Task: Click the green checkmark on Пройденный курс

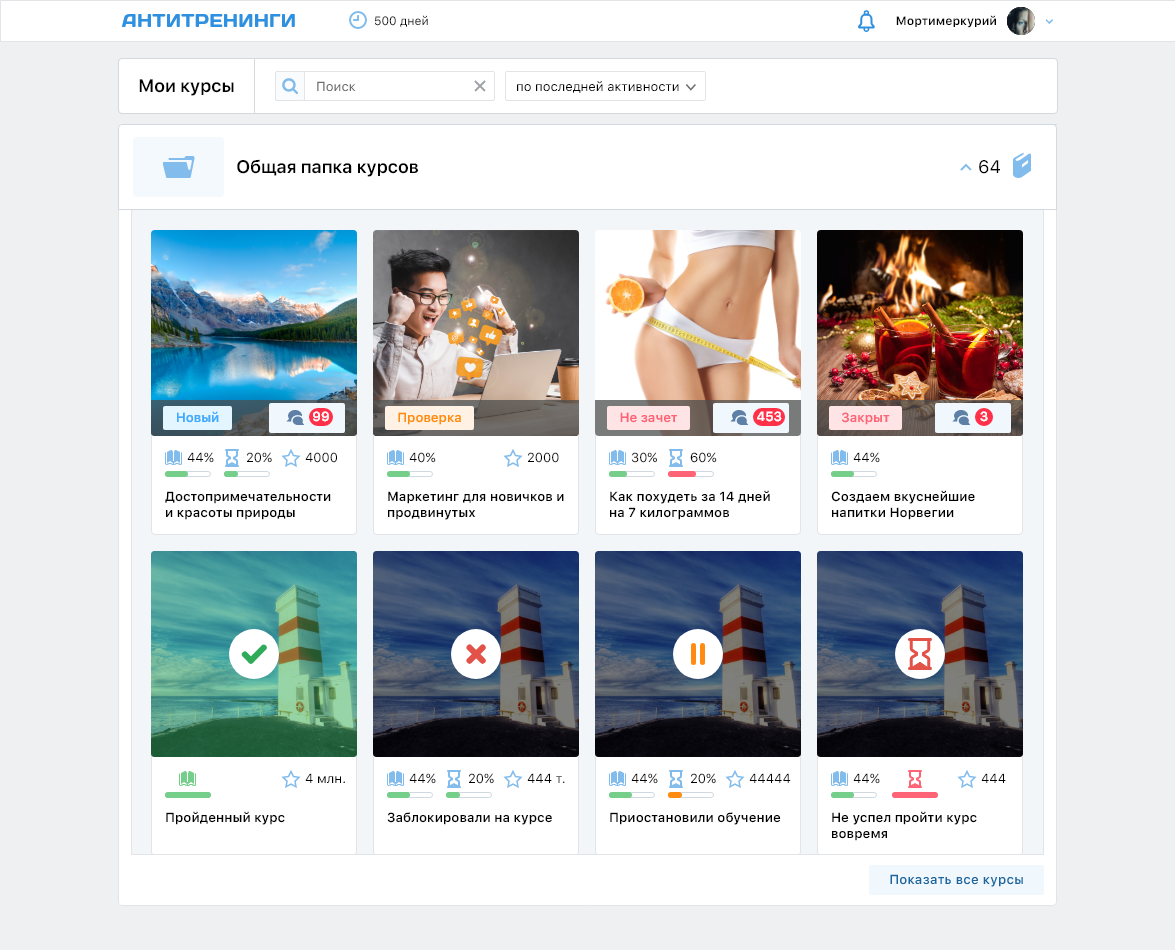Action: coord(254,654)
